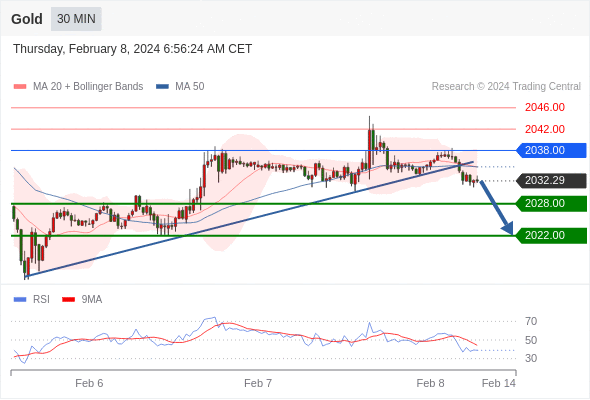
Task: Click the 2046.00 resistance label
Action: point(544,107)
